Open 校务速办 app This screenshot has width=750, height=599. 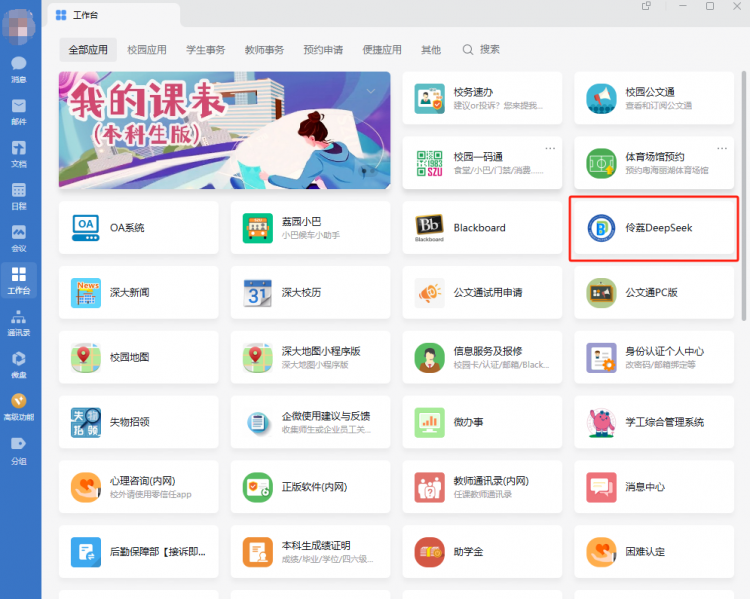[482, 98]
